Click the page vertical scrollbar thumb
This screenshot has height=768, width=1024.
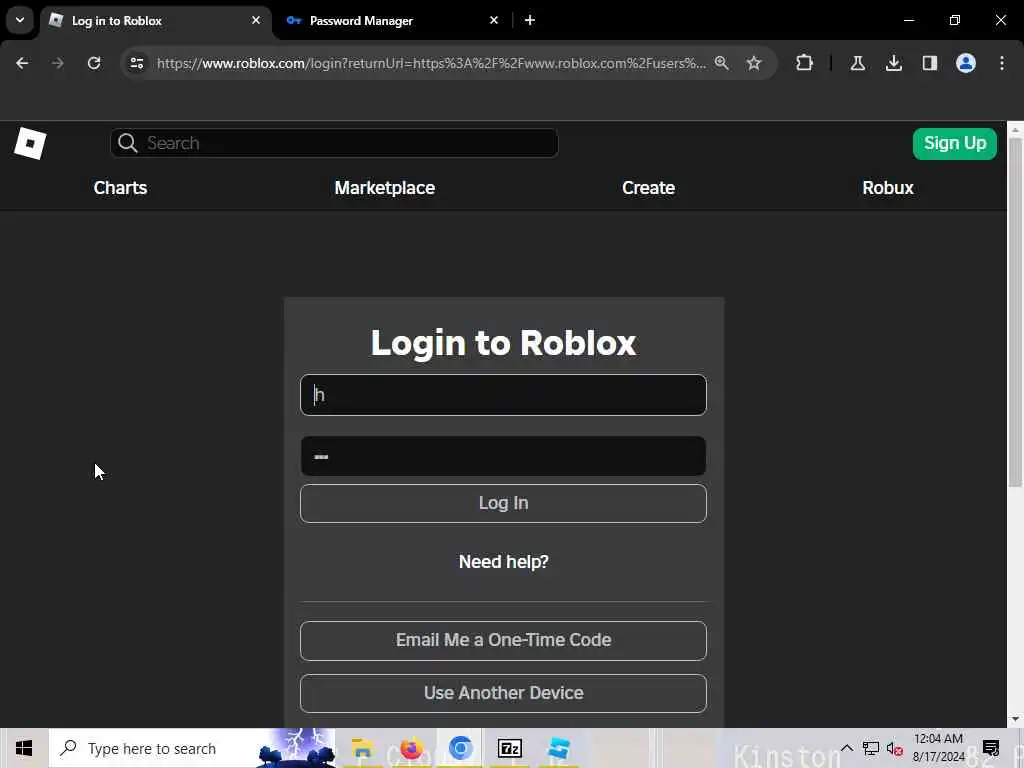click(1015, 312)
